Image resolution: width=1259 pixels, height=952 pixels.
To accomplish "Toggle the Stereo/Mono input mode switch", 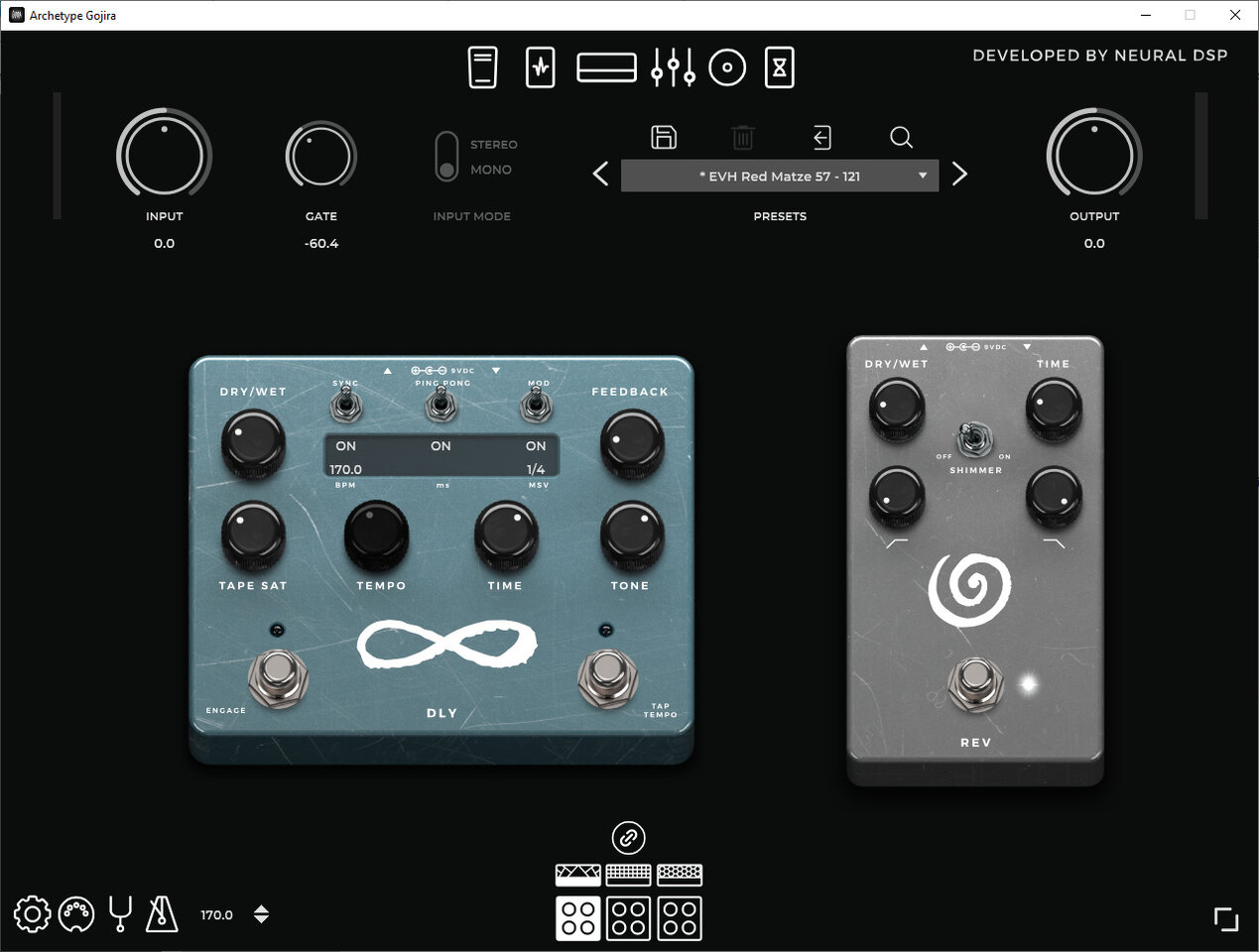I will [446, 157].
